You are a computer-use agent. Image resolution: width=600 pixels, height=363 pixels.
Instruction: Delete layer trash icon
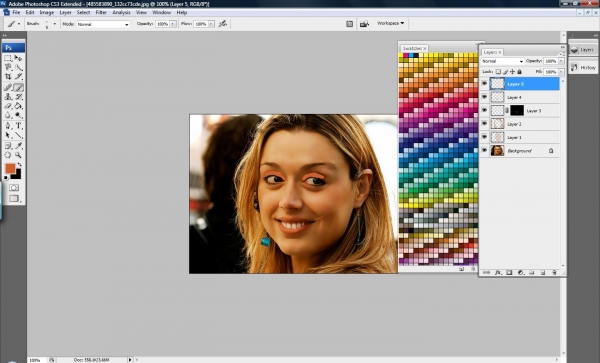(x=554, y=272)
